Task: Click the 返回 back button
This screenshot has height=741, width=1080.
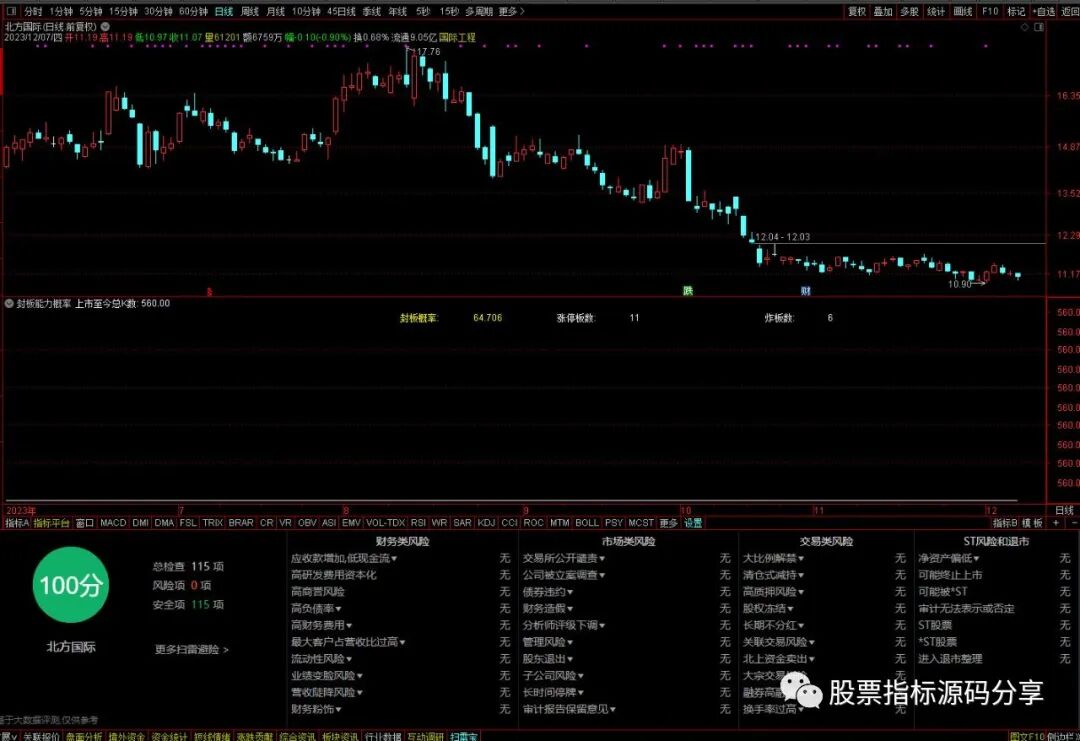Action: coord(1070,12)
